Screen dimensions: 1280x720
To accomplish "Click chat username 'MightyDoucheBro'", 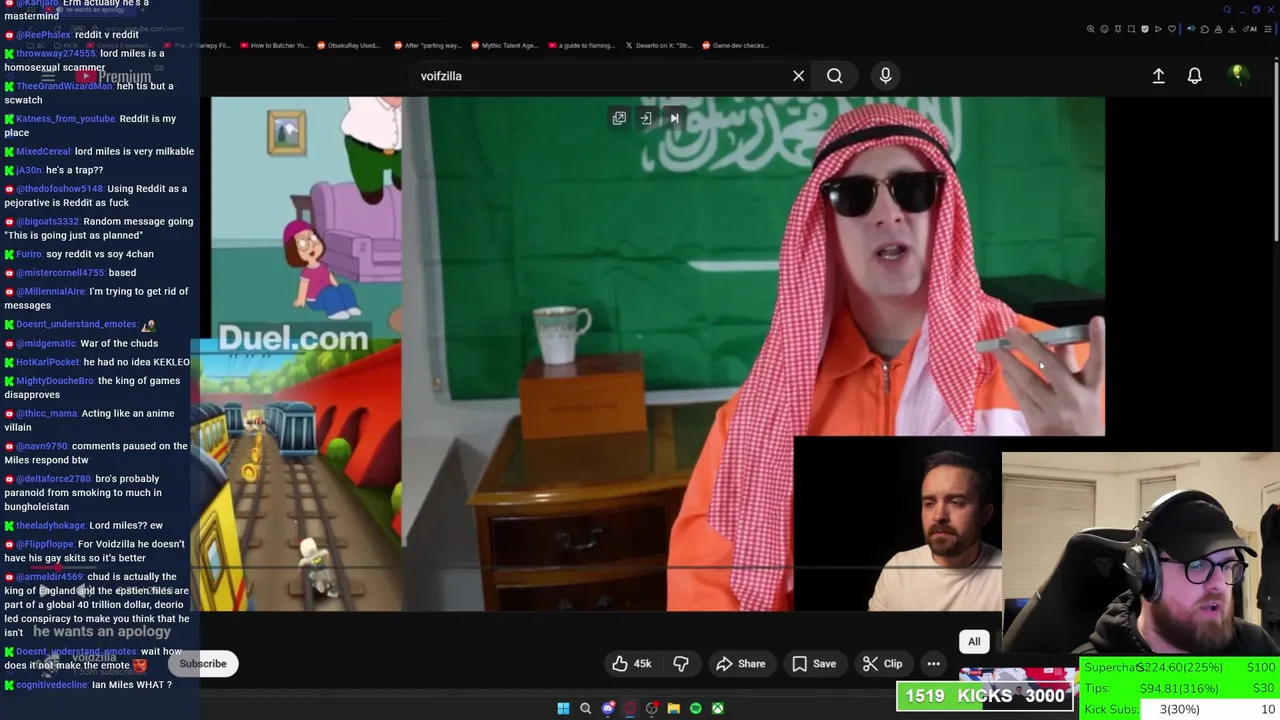I will click(55, 381).
